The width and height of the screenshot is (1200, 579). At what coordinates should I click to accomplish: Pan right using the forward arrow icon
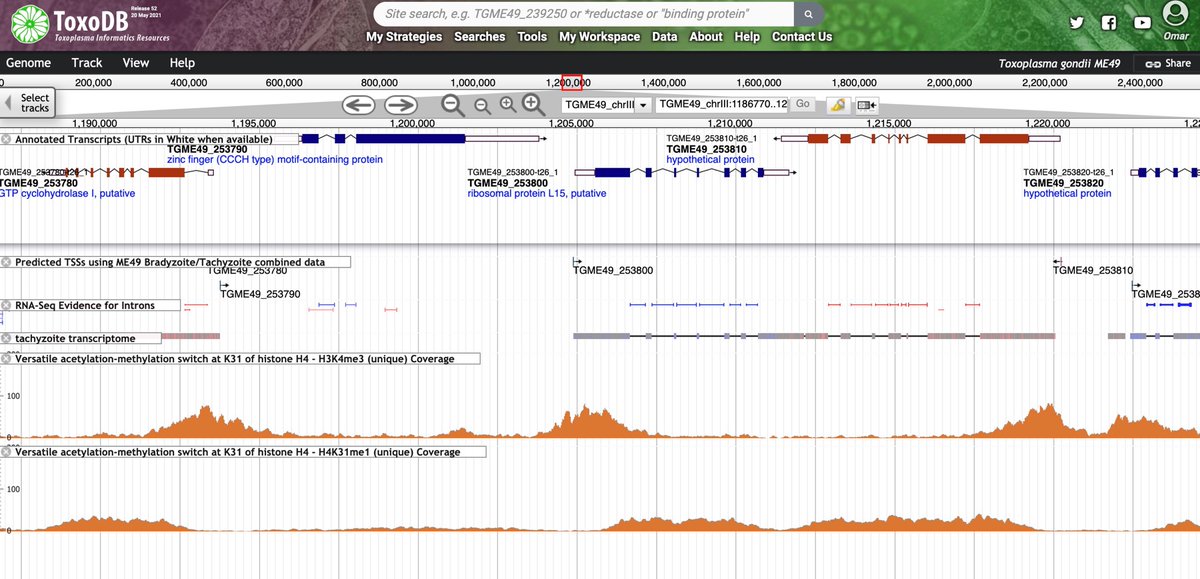[x=399, y=104]
